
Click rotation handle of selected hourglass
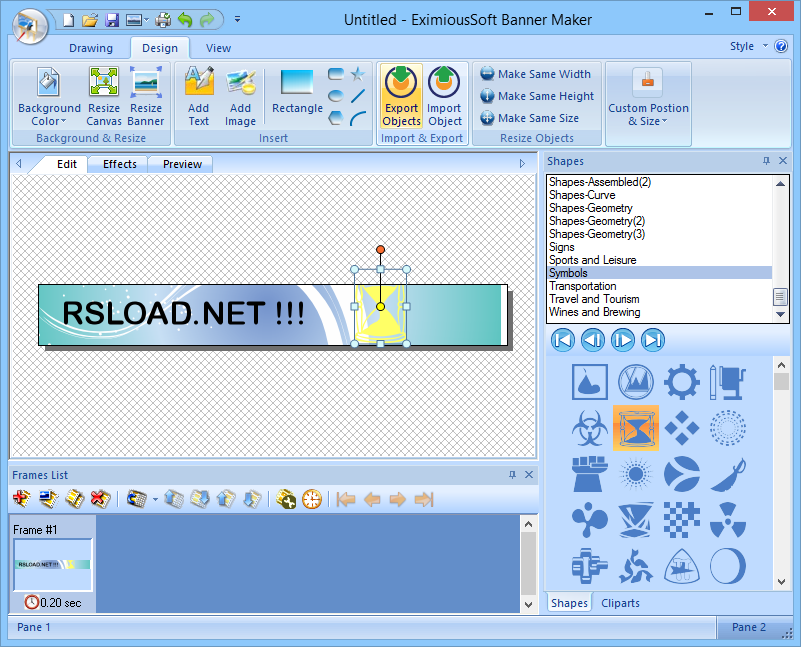click(380, 250)
